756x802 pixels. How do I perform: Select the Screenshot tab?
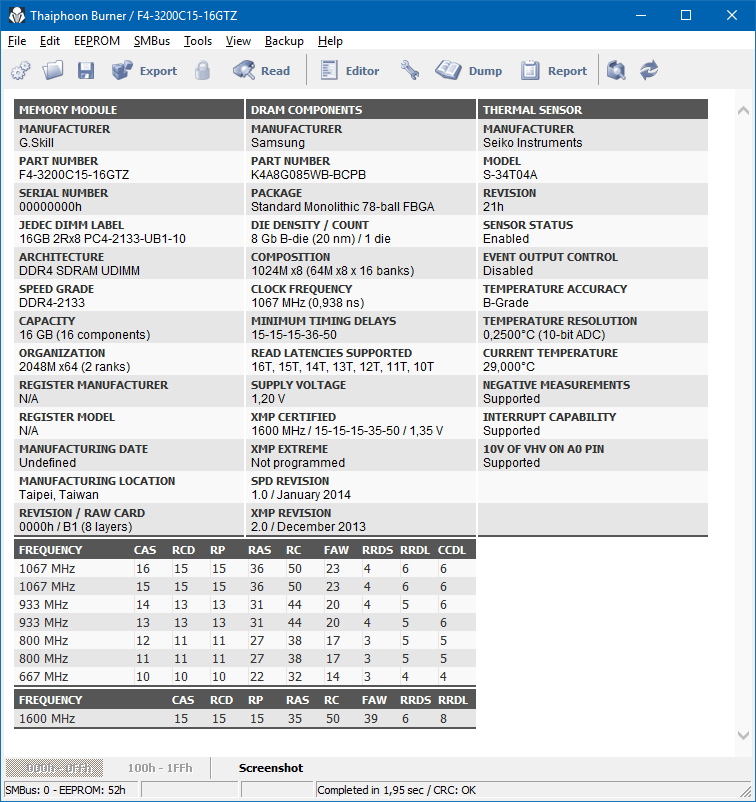pyautogui.click(x=271, y=768)
